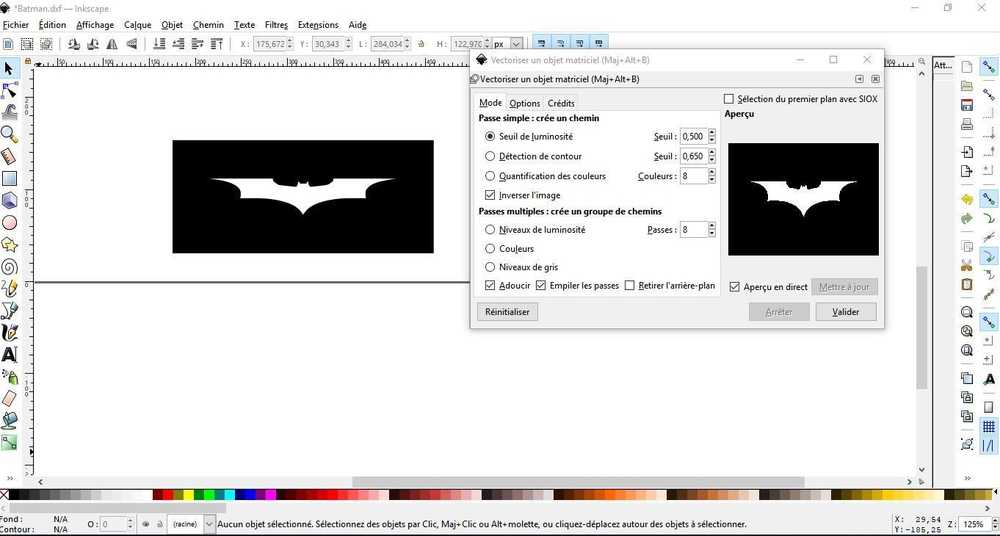Toggle the lock width and height ratio
Image resolution: width=1000 pixels, height=536 pixels.
[421, 44]
